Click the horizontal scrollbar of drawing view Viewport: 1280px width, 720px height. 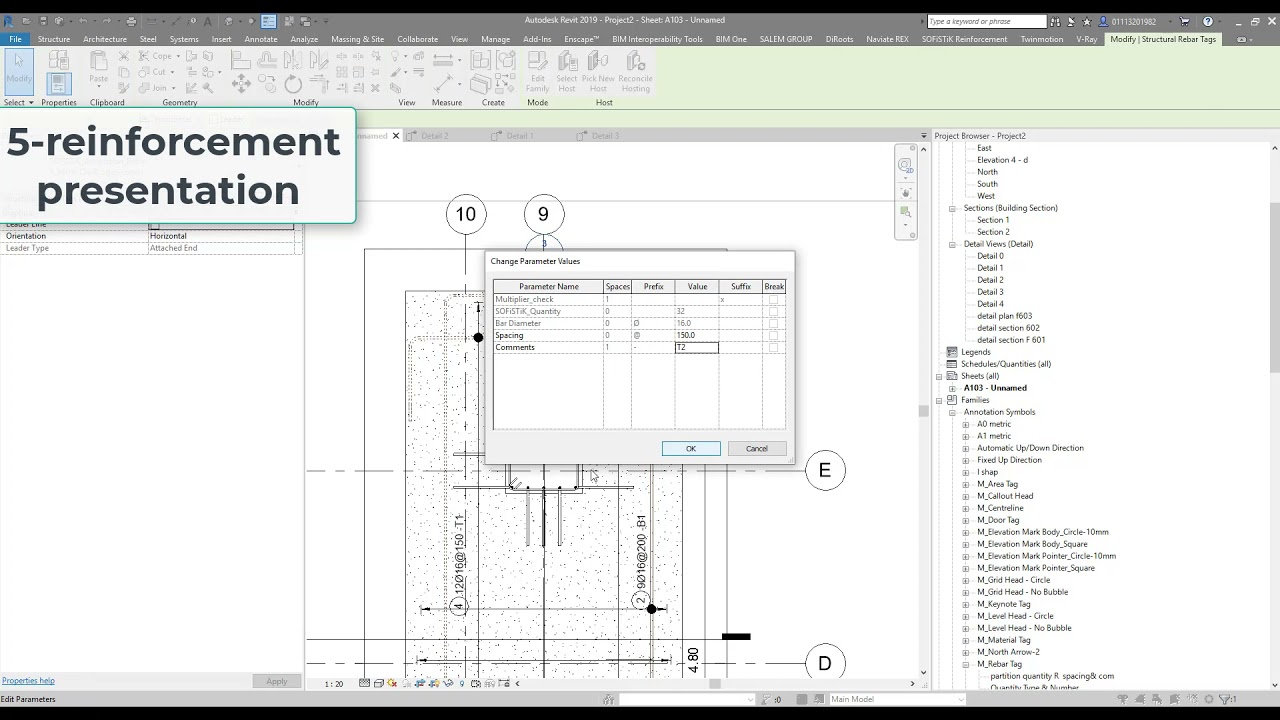point(714,684)
